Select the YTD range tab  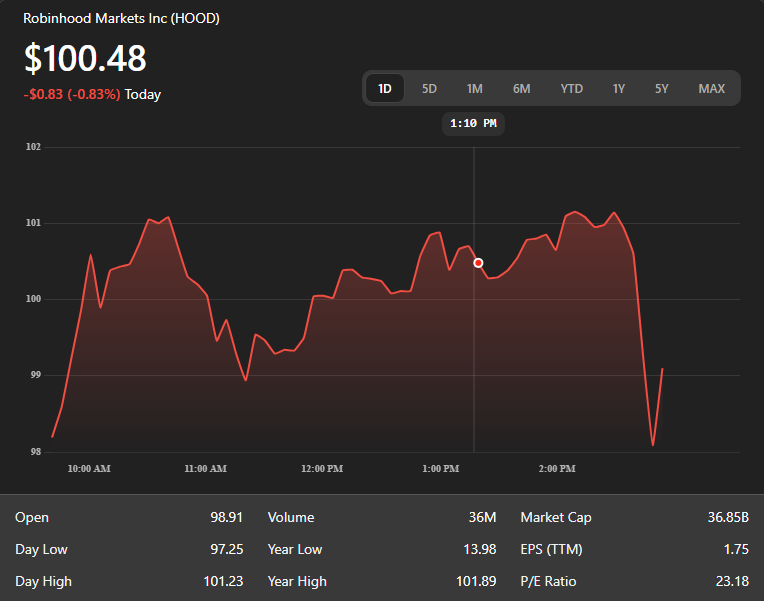click(x=572, y=89)
